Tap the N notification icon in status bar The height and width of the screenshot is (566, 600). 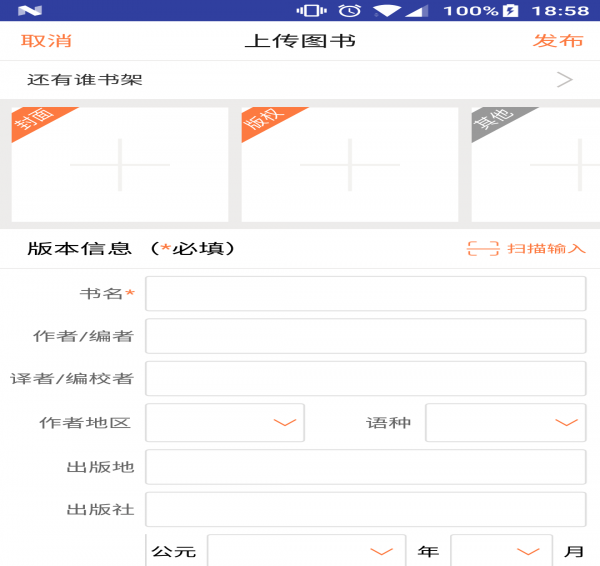coord(30,10)
